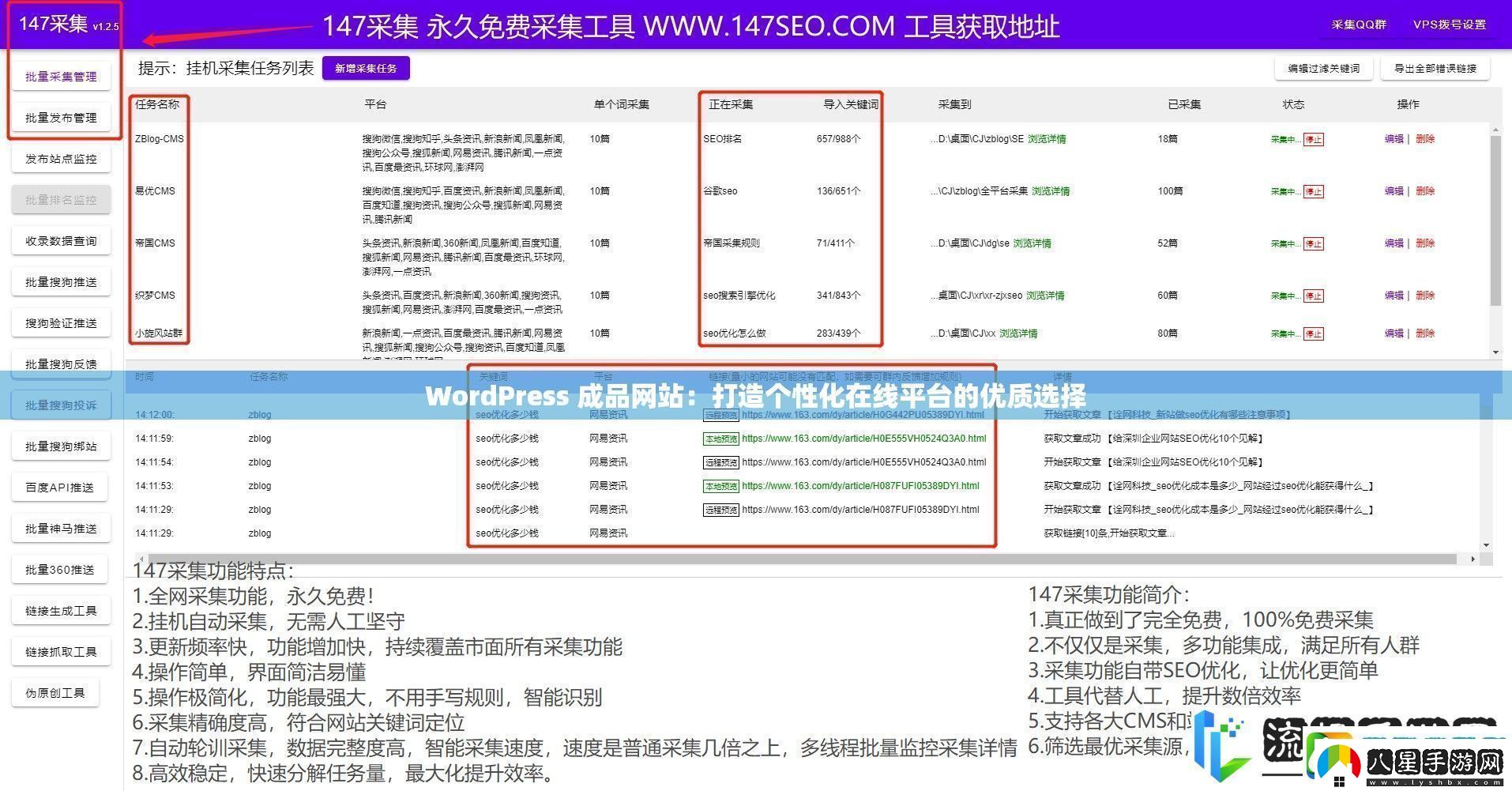
Task: Select the 657/988个 keyword count
Action: tap(839, 139)
